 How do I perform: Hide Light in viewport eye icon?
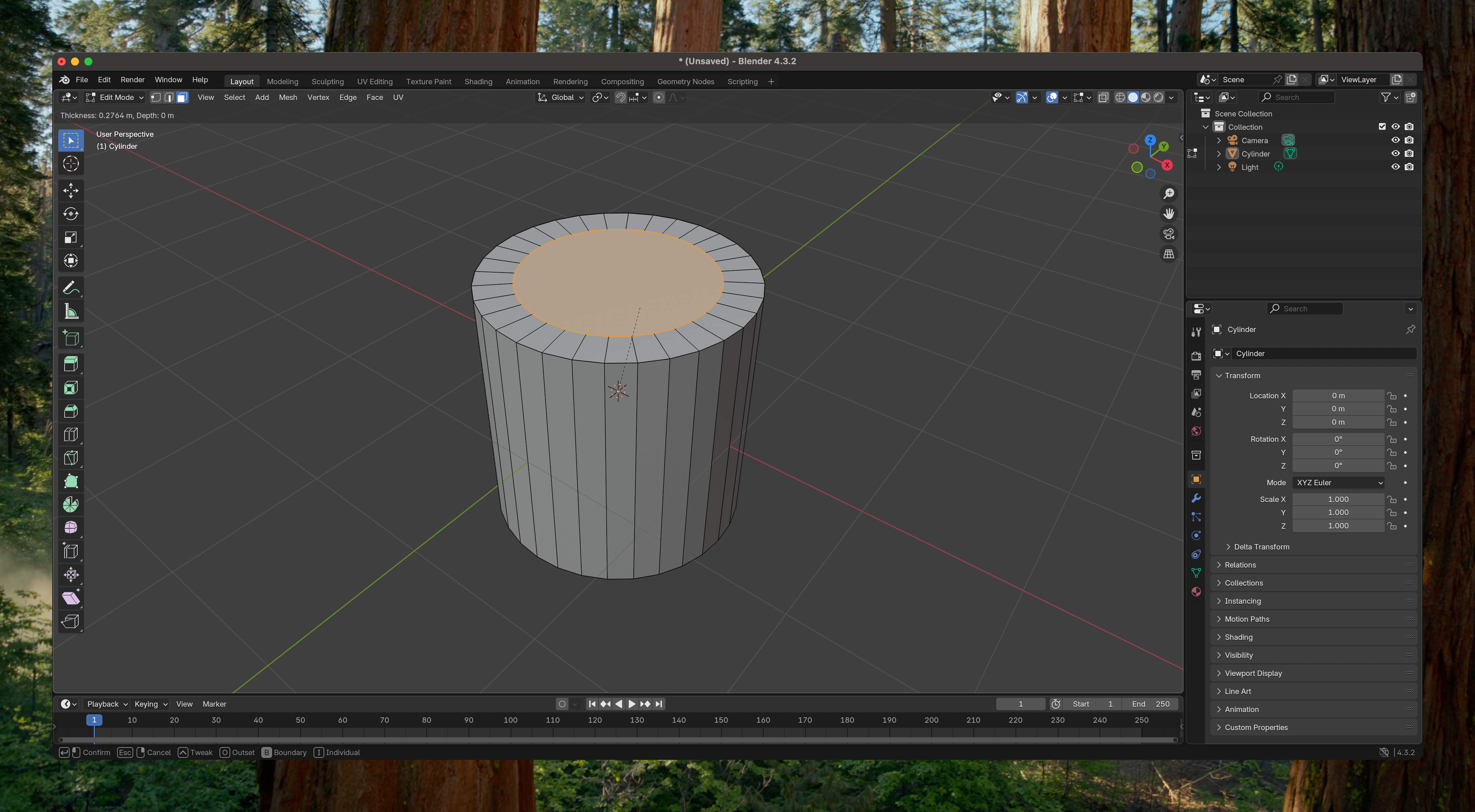1395,167
